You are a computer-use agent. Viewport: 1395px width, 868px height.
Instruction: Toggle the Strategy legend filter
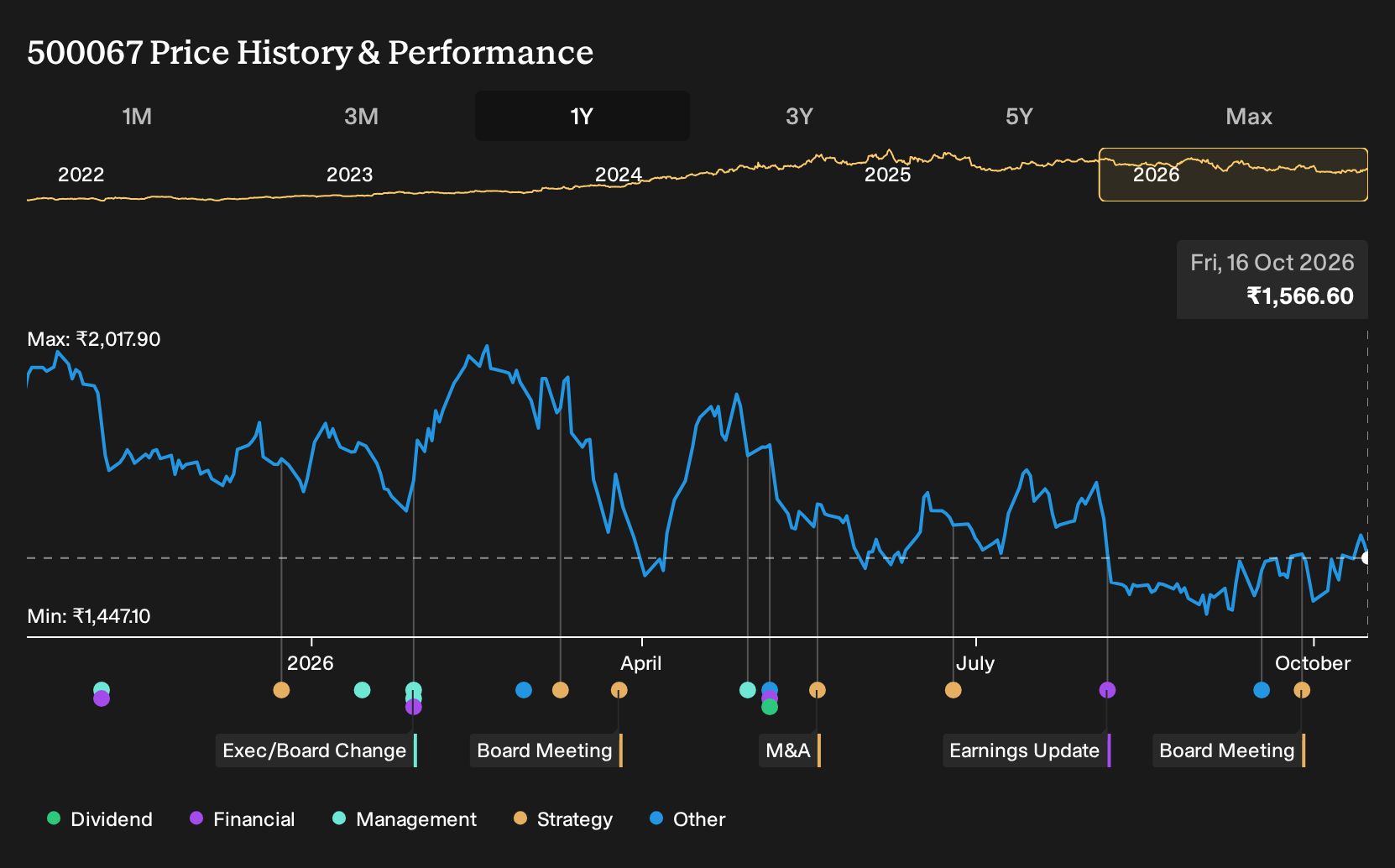click(562, 819)
